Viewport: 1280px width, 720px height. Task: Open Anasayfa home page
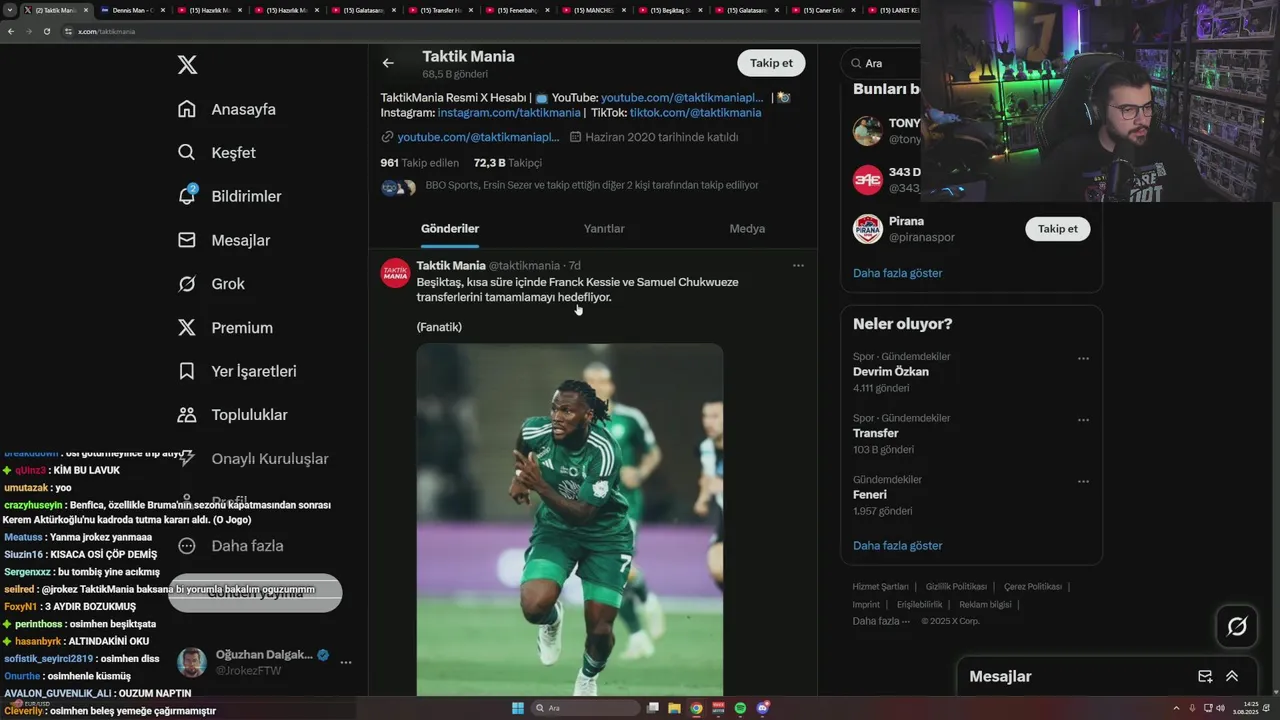click(x=227, y=109)
